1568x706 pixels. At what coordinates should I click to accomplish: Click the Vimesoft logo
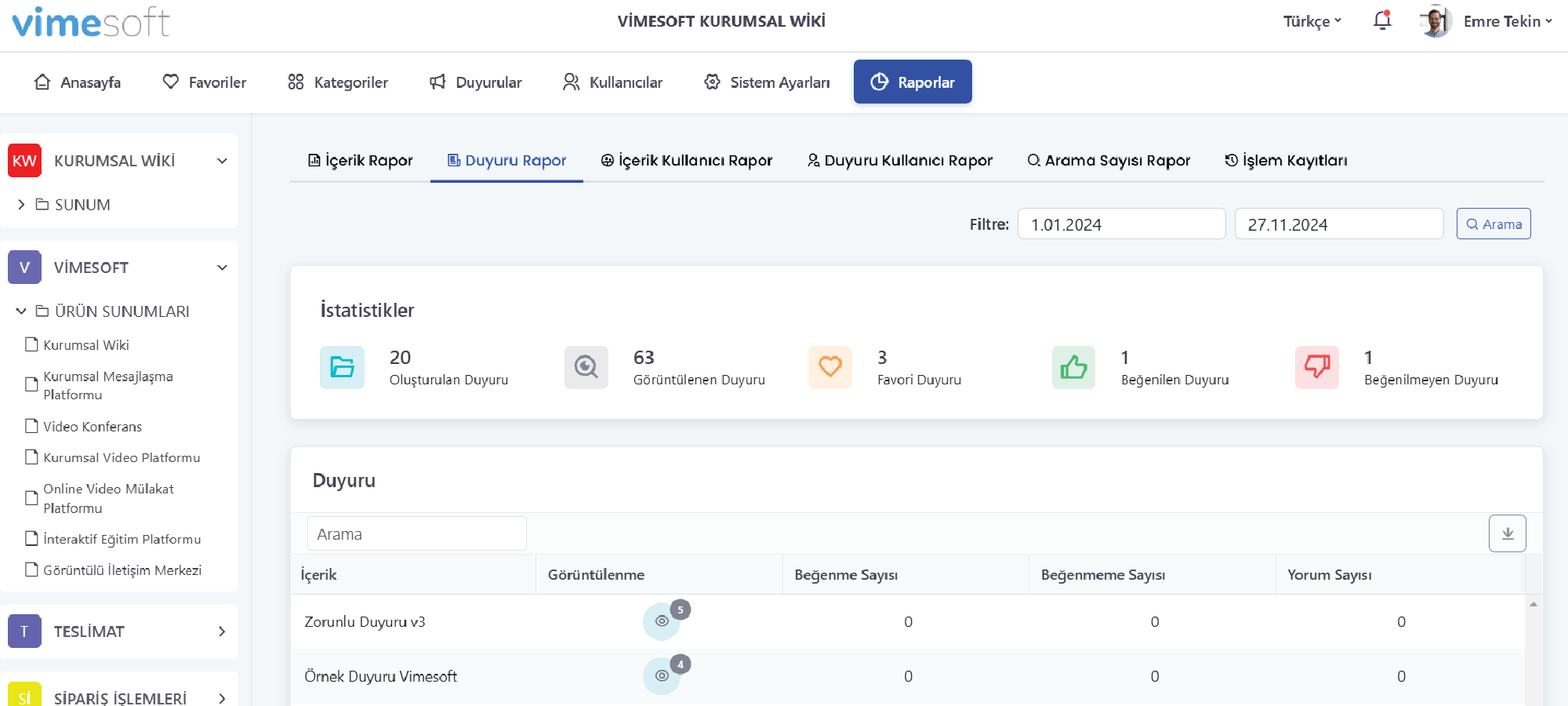click(x=91, y=22)
